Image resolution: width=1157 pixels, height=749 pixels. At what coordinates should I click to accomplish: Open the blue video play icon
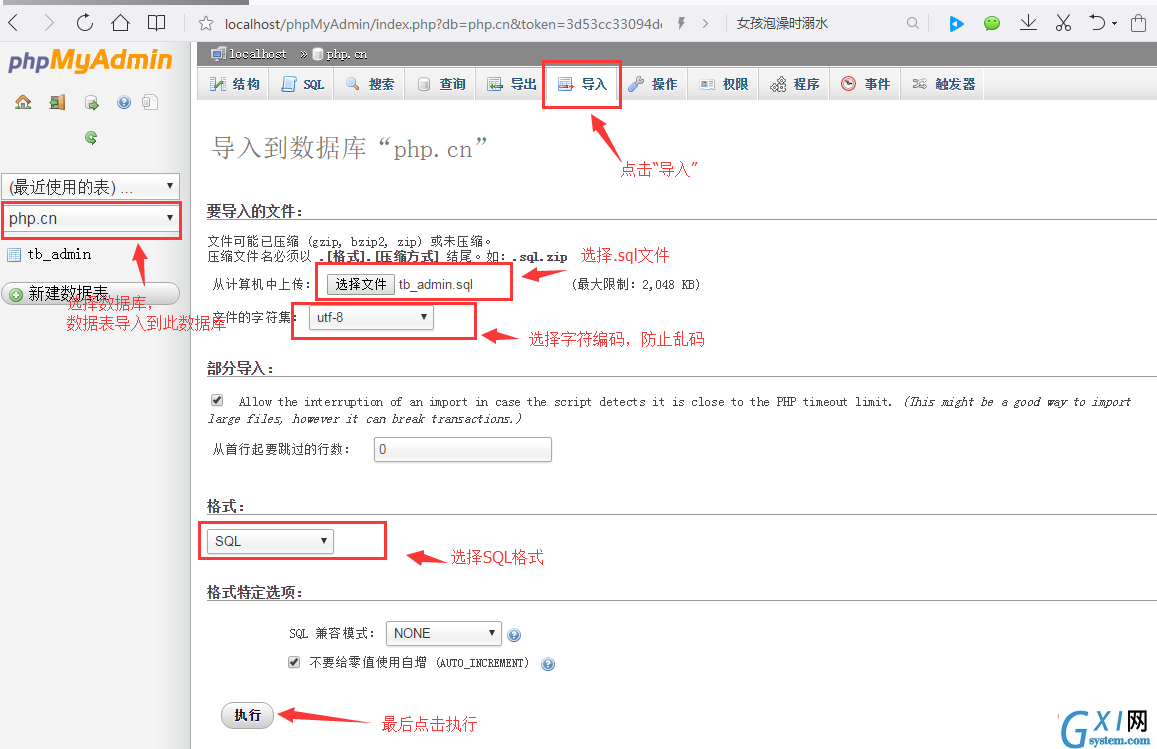956,24
